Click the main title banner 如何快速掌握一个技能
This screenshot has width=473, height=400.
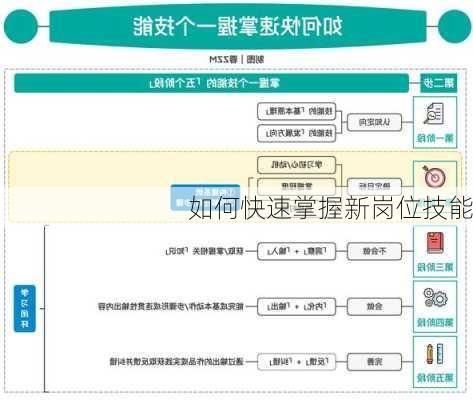point(238,27)
